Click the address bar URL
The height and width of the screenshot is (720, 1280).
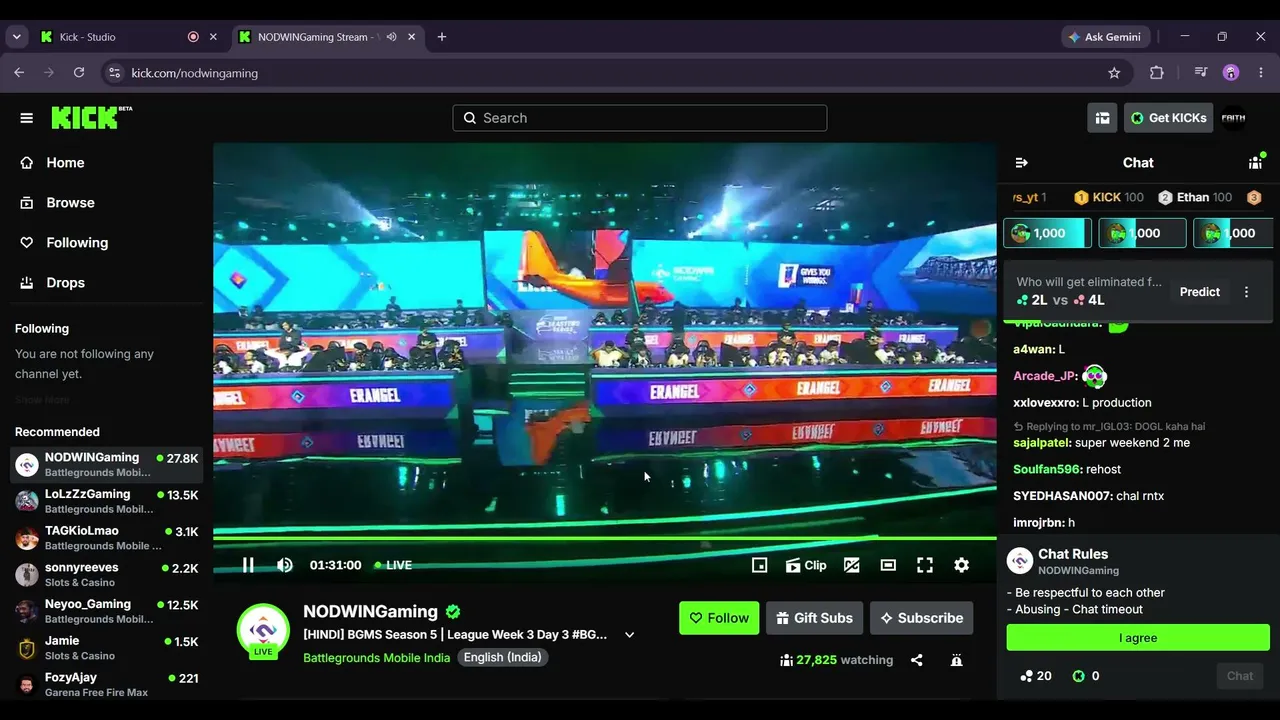[195, 73]
